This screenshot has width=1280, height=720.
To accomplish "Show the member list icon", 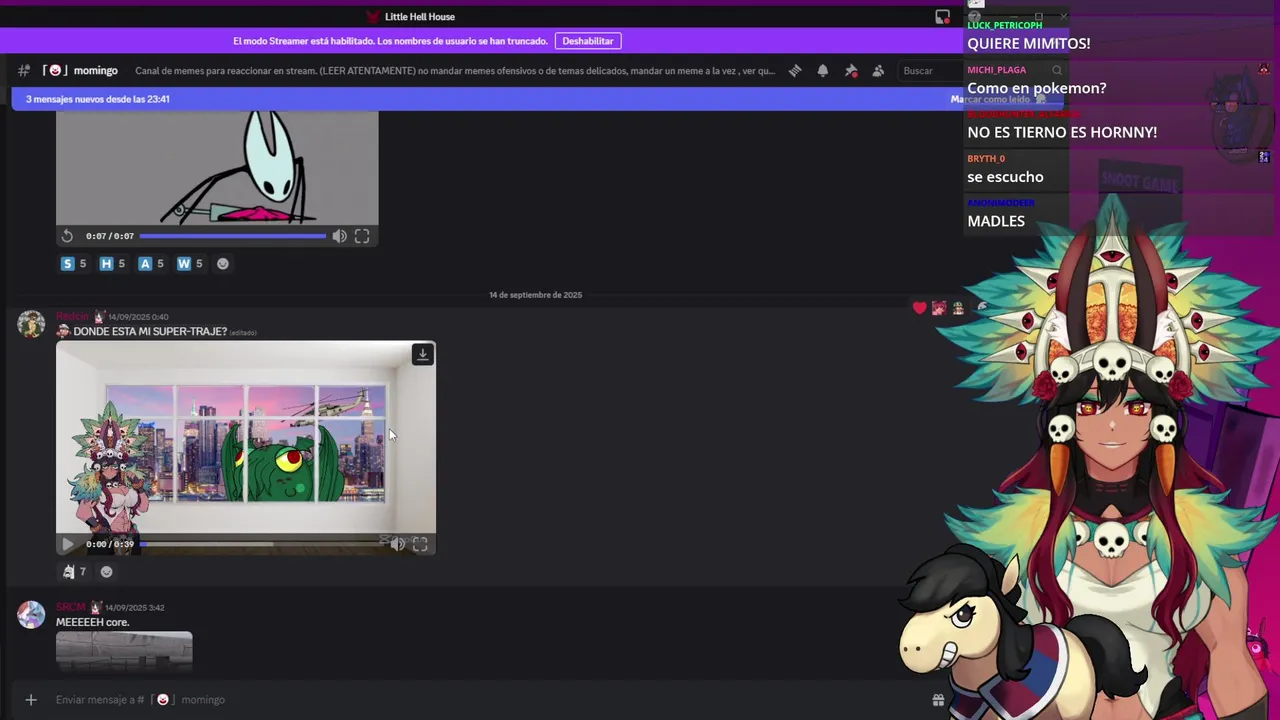I will 878,71.
